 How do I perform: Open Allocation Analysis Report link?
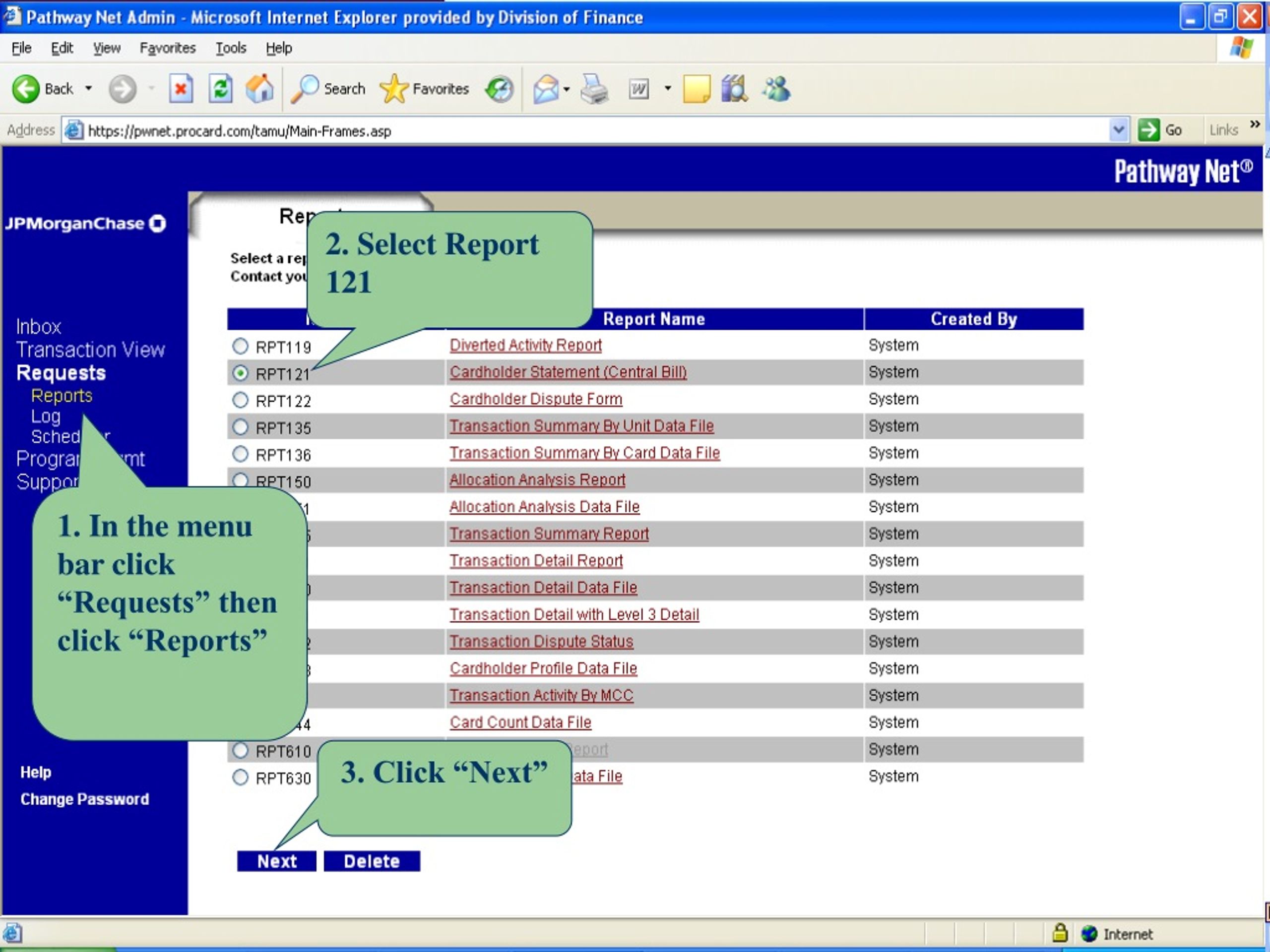point(537,480)
